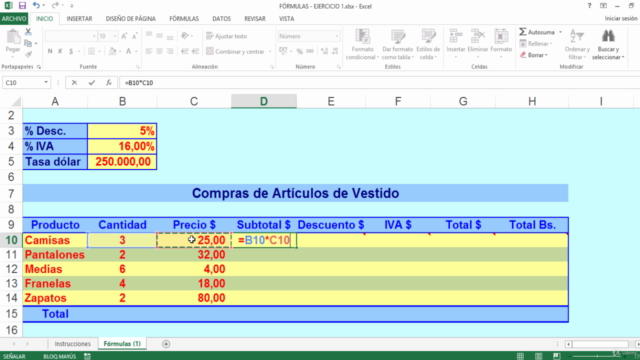Open Formato condicional menu
640x360 pixels.
[362, 44]
